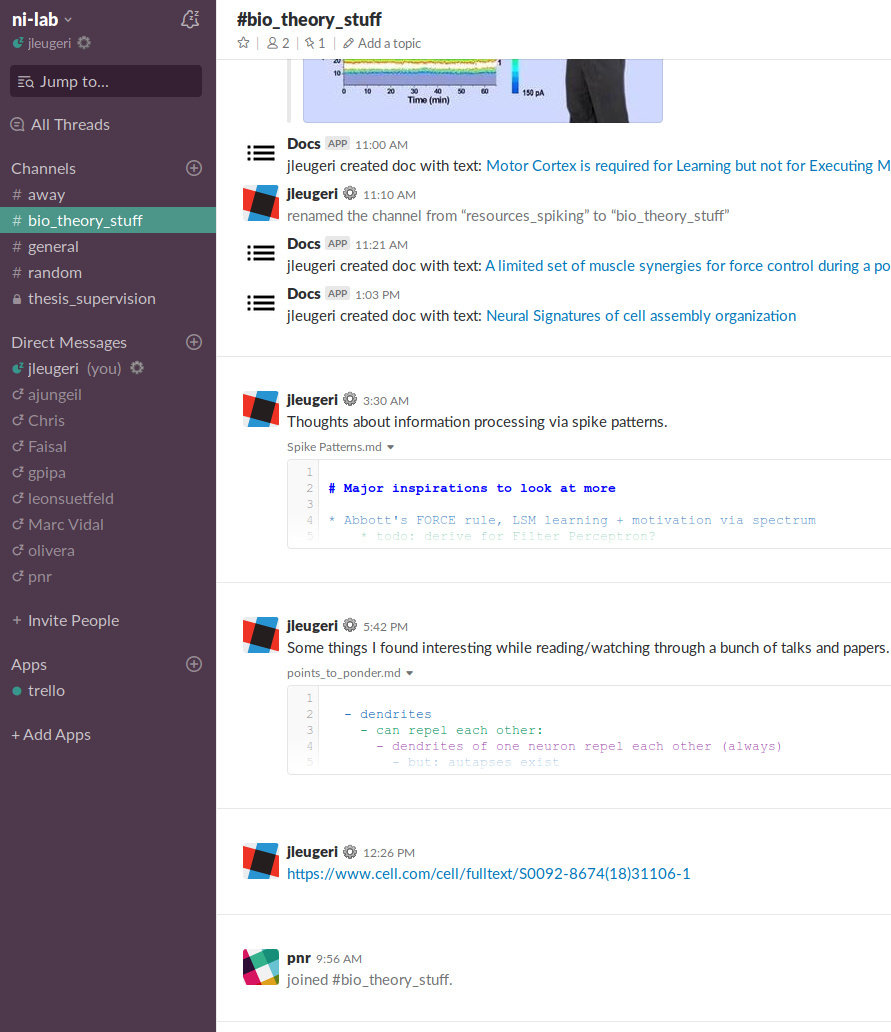The height and width of the screenshot is (1032, 891).
Task: Browse apps with plus icon beside Apps
Action: point(193,663)
